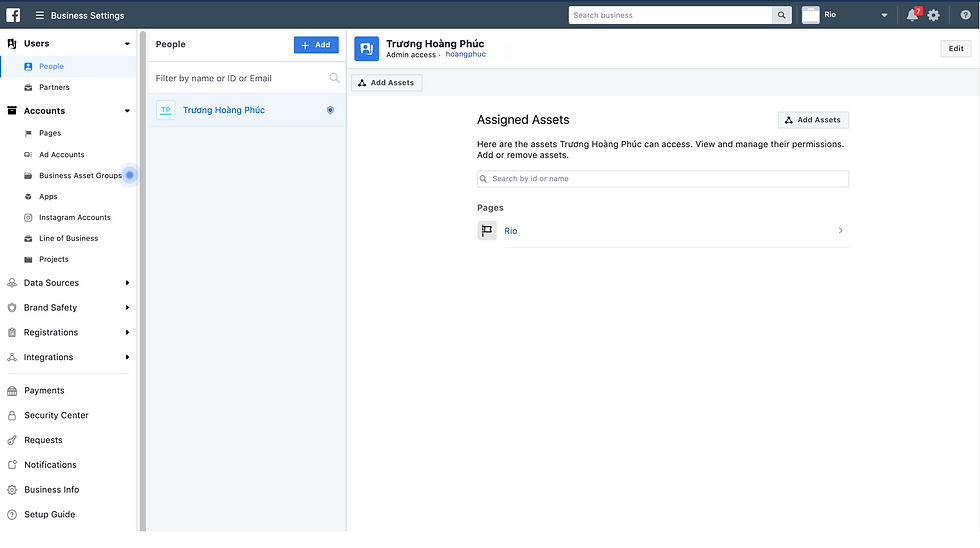Open Payments in sidebar
980x548 pixels.
click(x=44, y=391)
